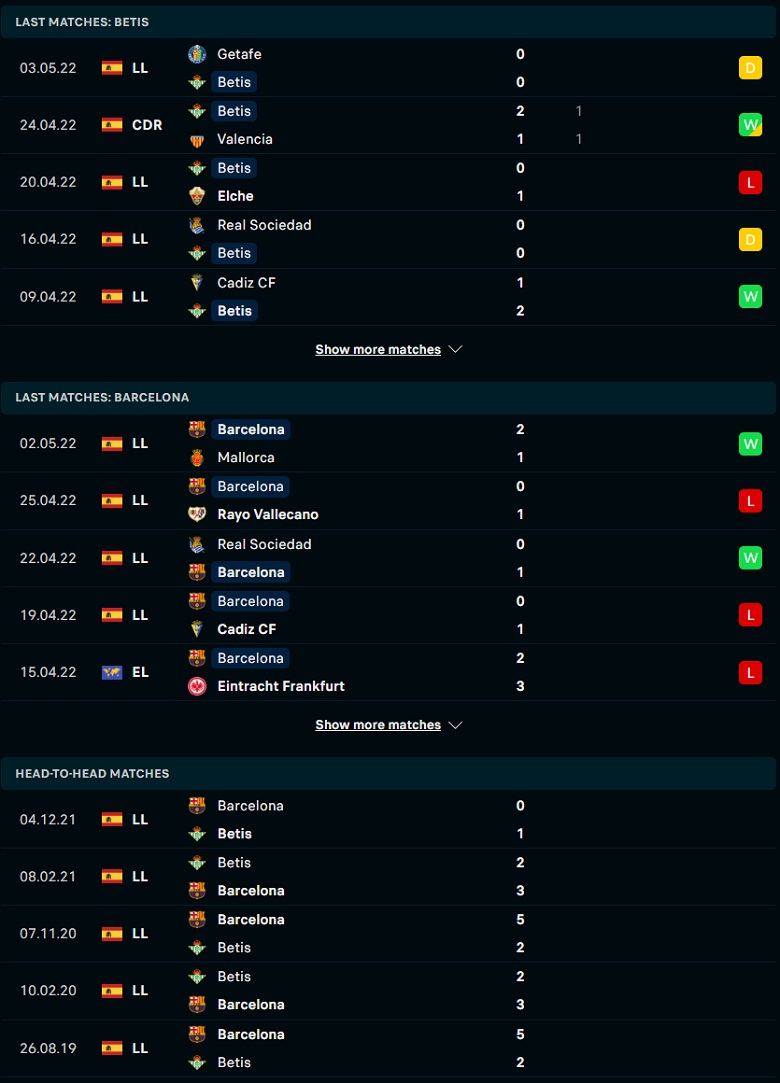Expand Betis matches with the chevron arrow
Viewport: 780px width, 1083px height.
[x=455, y=349]
